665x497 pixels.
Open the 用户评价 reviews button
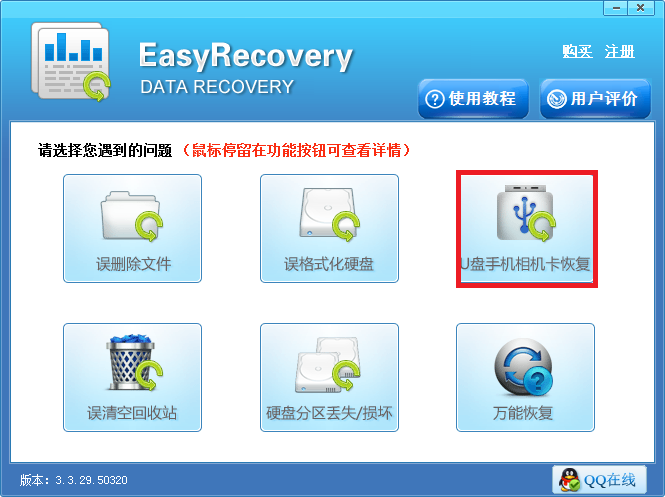coord(595,99)
